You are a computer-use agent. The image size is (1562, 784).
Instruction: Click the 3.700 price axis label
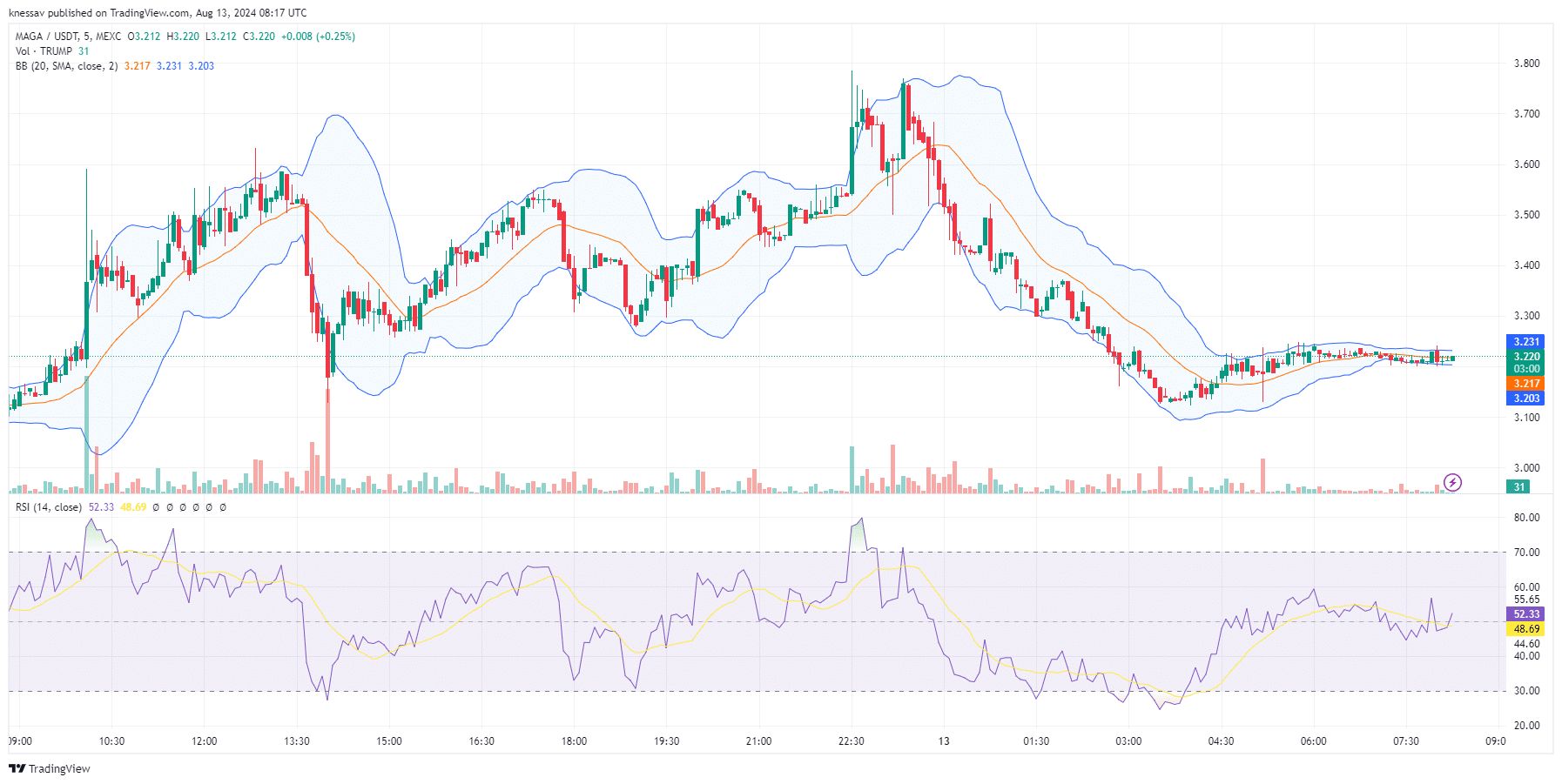[1526, 114]
